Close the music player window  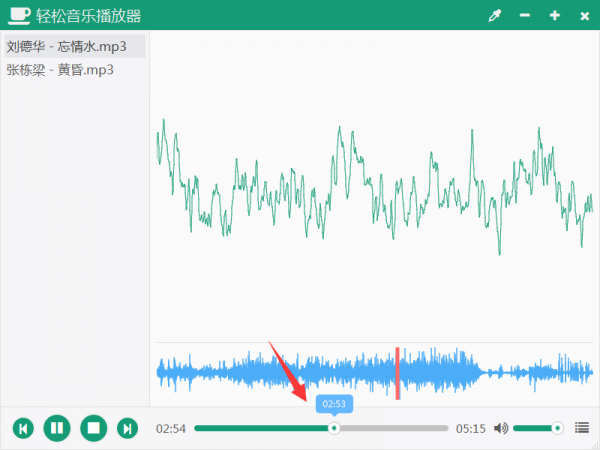pyautogui.click(x=582, y=15)
